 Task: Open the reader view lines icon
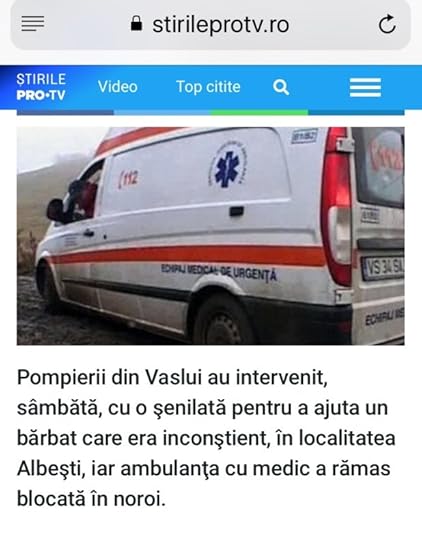point(33,24)
